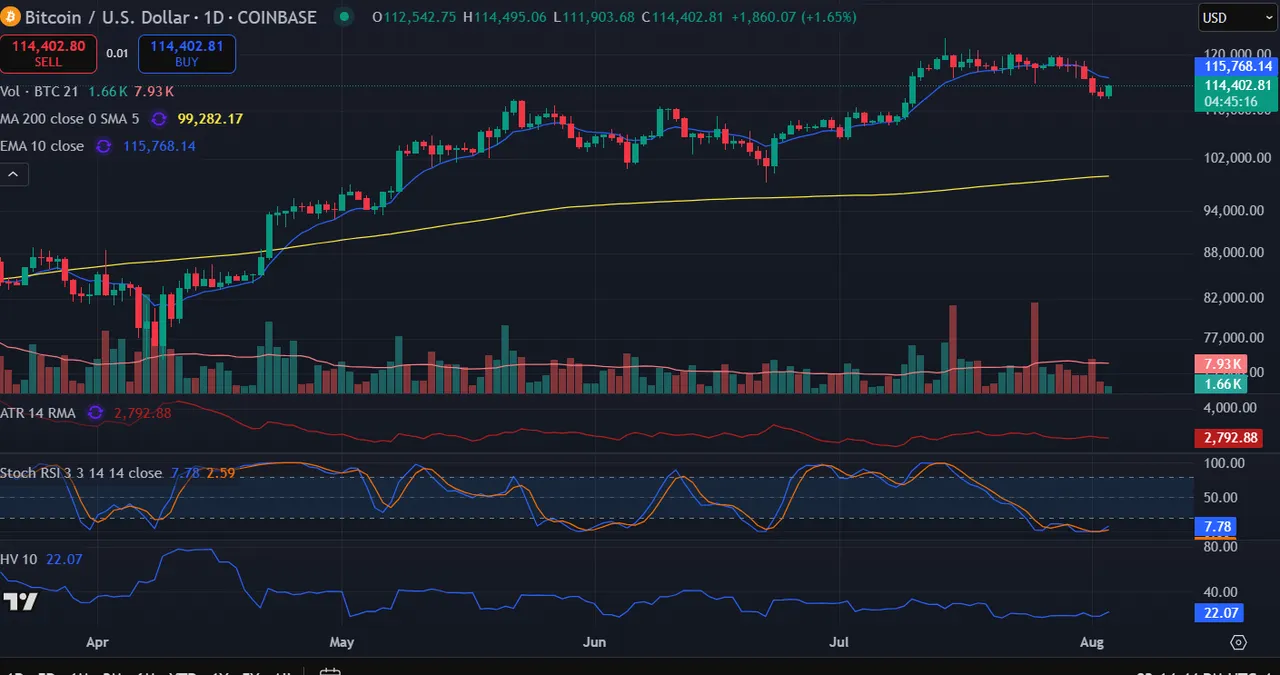1280x675 pixels.
Task: Open chart settings gear icon
Action: 1238,643
